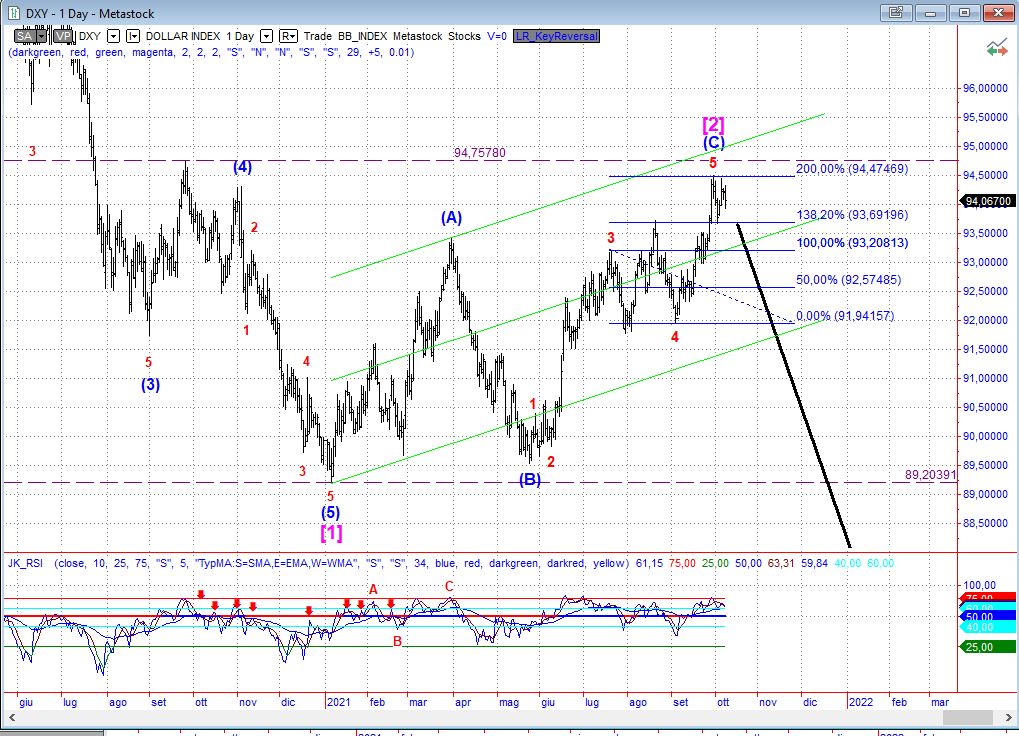Click the 2021 year marker on date axis
1019x736 pixels.
339,702
